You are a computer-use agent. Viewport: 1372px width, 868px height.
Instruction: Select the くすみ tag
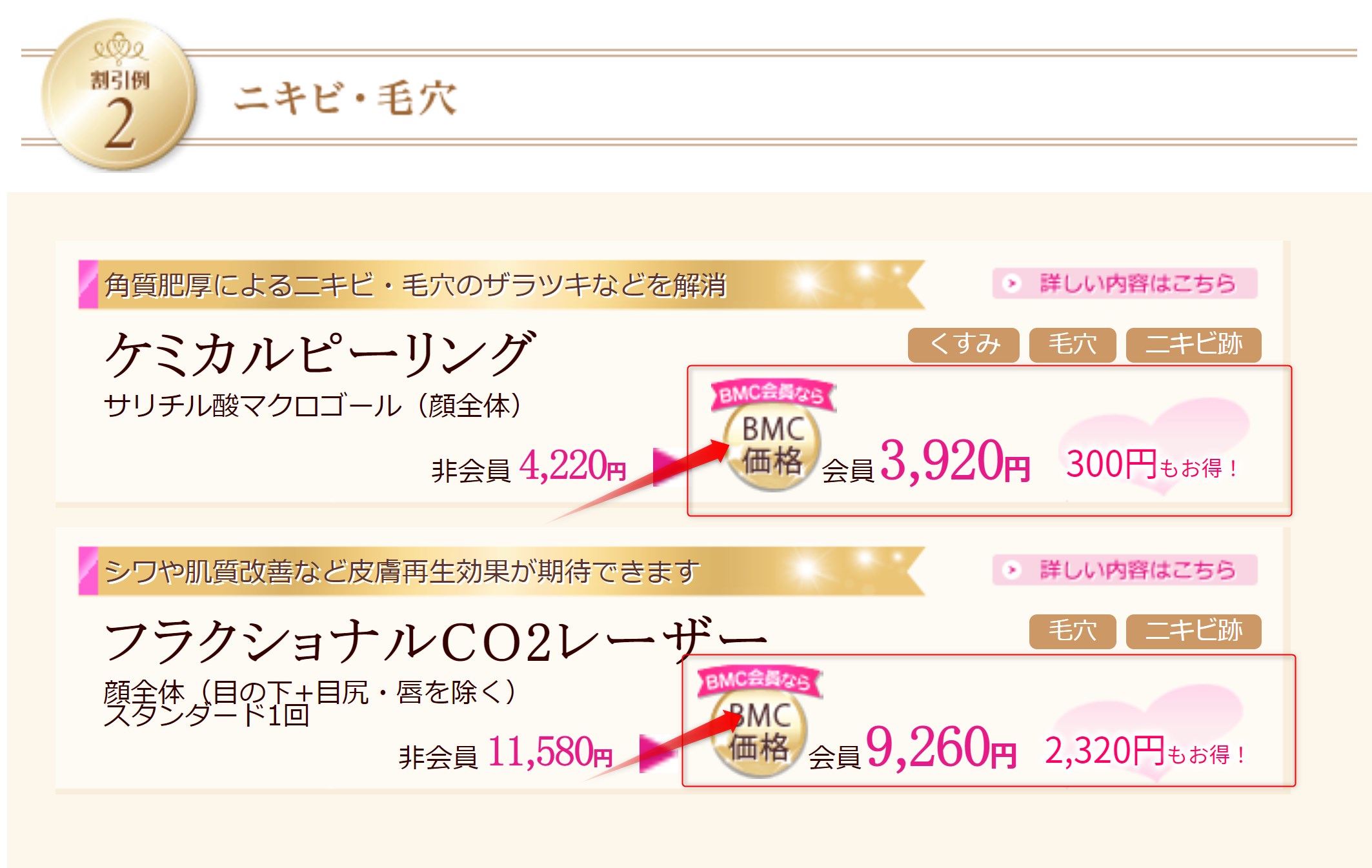pyautogui.click(x=963, y=345)
